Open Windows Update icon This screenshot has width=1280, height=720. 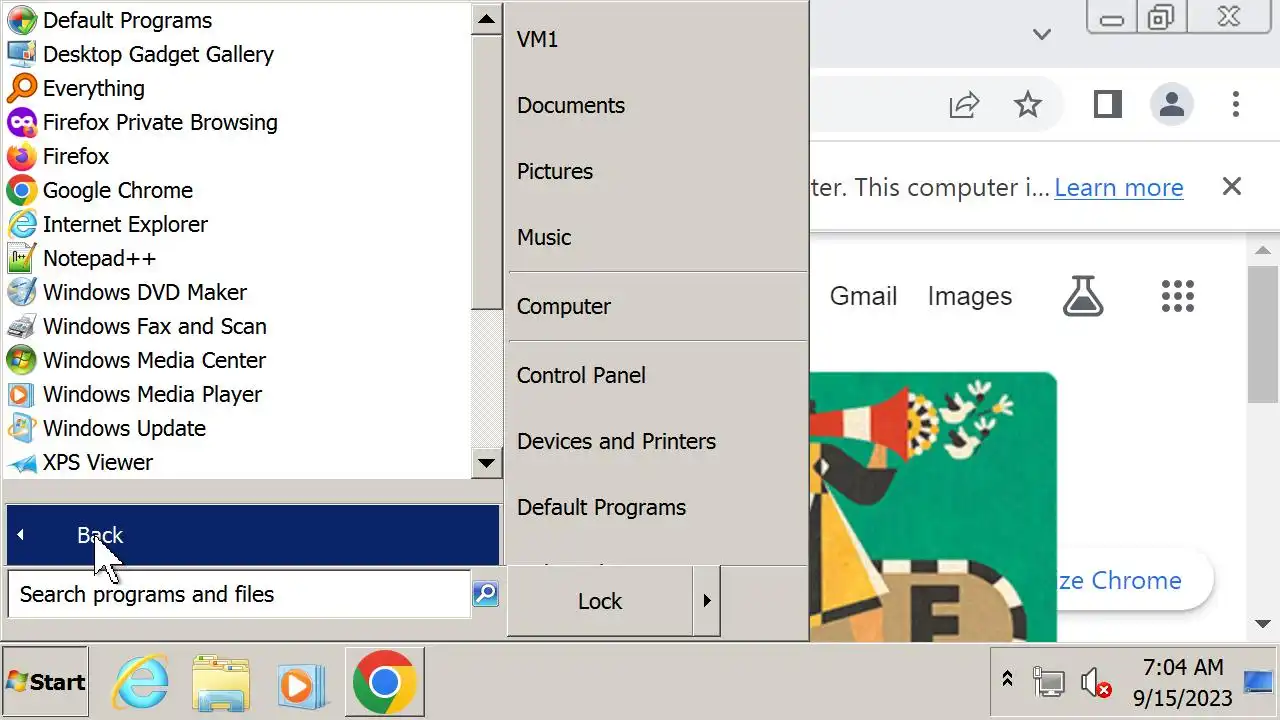click(22, 428)
